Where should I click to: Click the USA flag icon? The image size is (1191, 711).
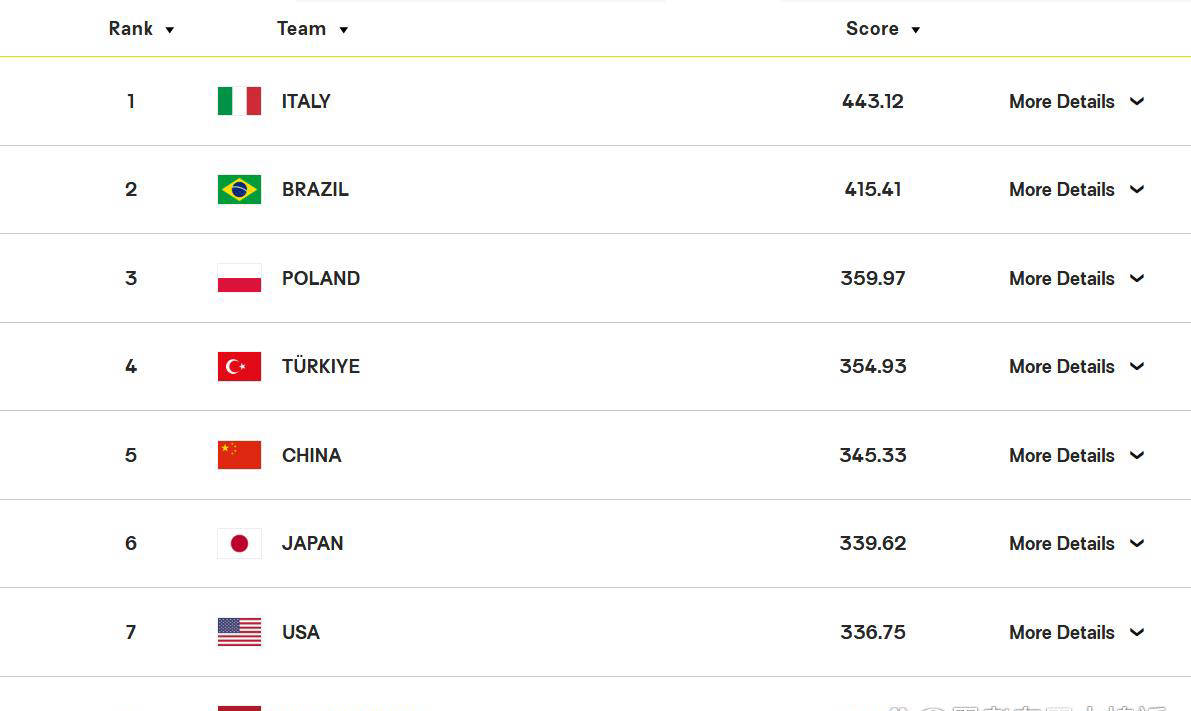coord(239,632)
